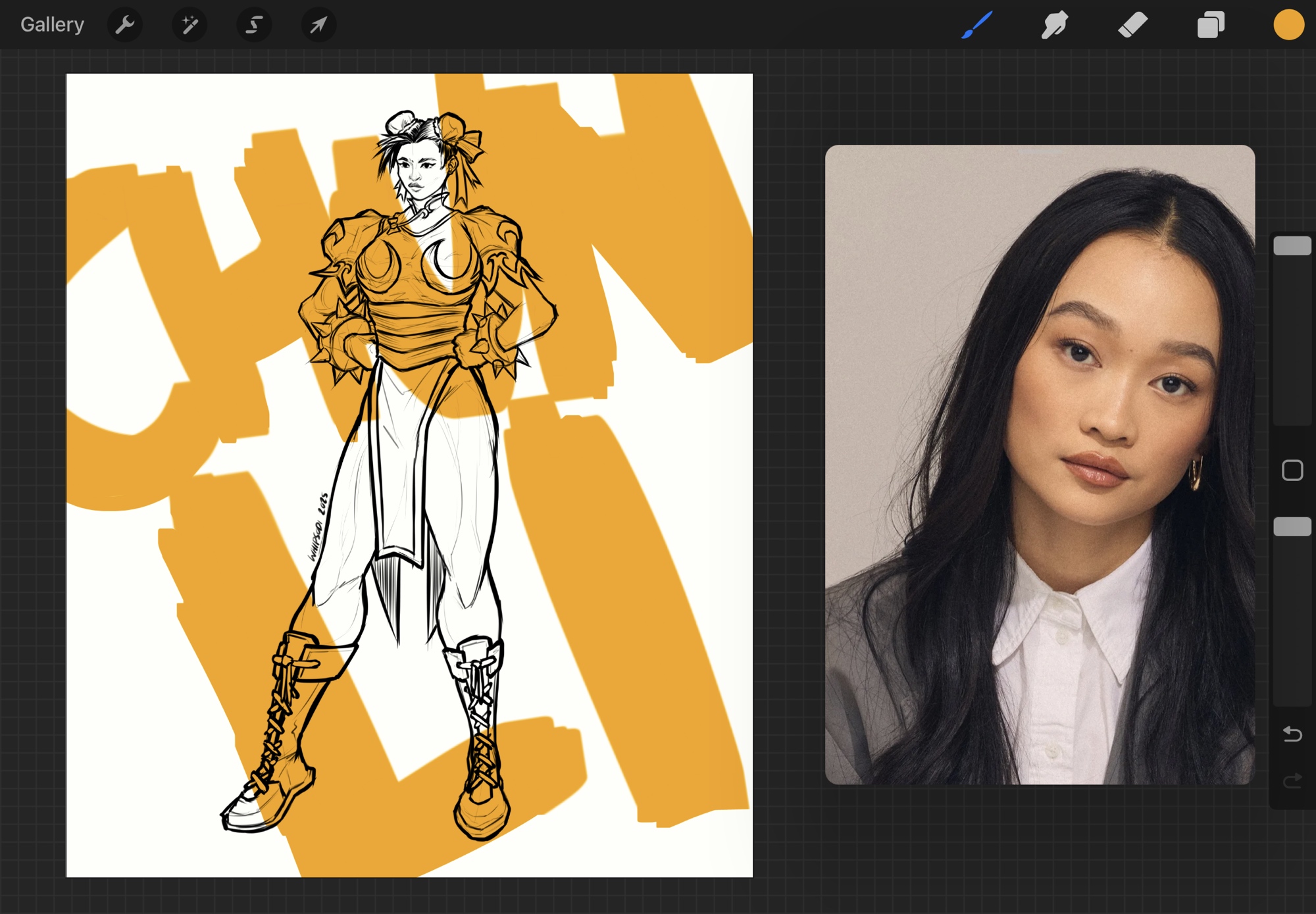This screenshot has width=1316, height=914.
Task: Tap the square Modify button in sidebar
Action: [1292, 470]
